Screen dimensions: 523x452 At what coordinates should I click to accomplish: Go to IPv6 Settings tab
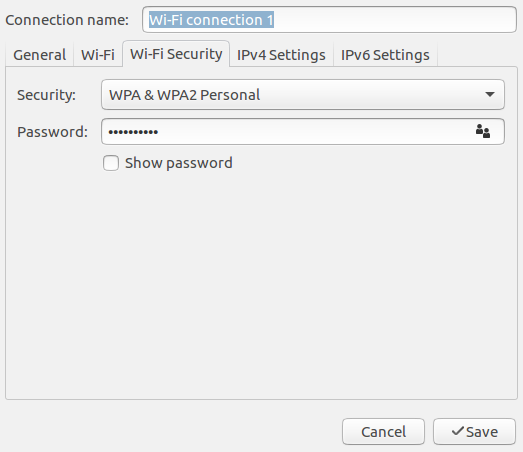[x=385, y=55]
